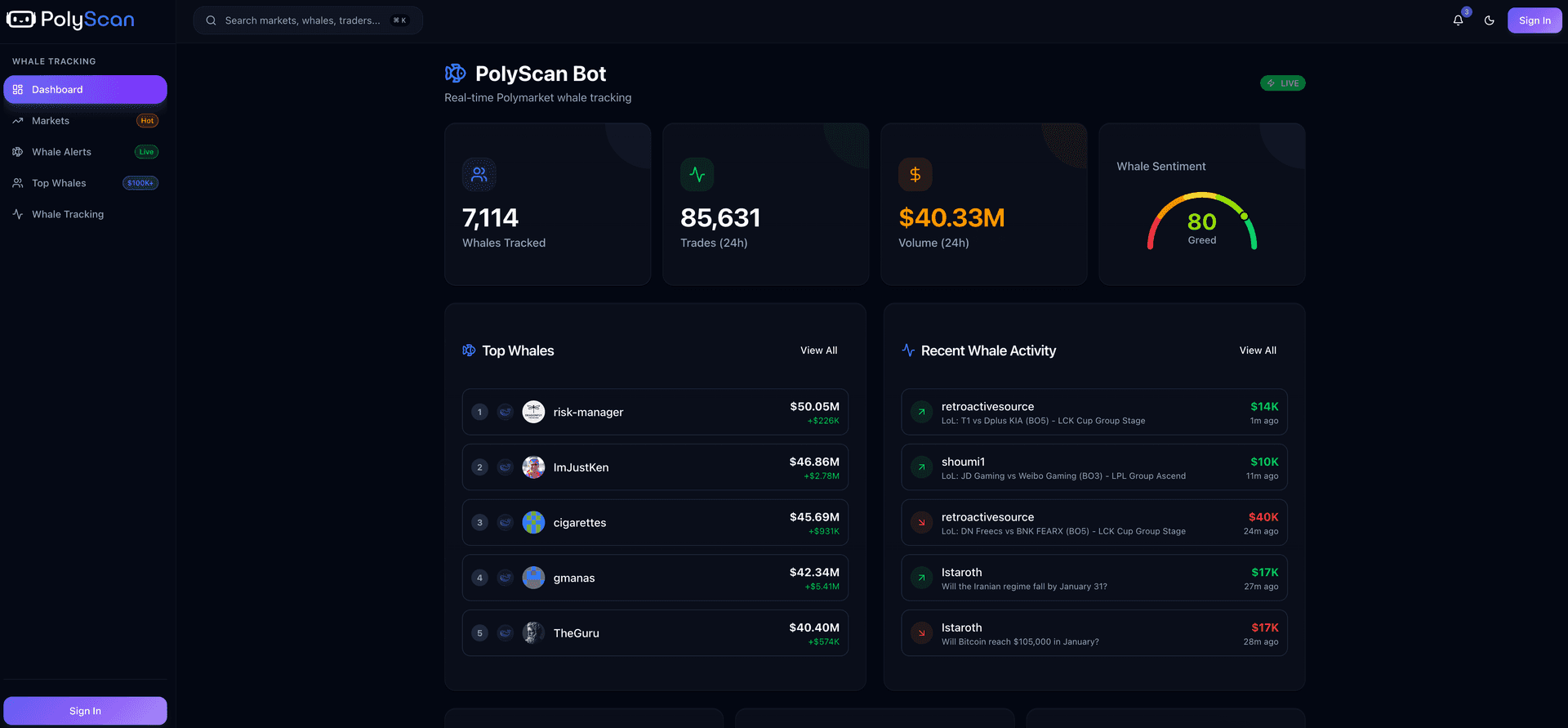
Task: Click the Trades activity pulse icon
Action: point(697,174)
